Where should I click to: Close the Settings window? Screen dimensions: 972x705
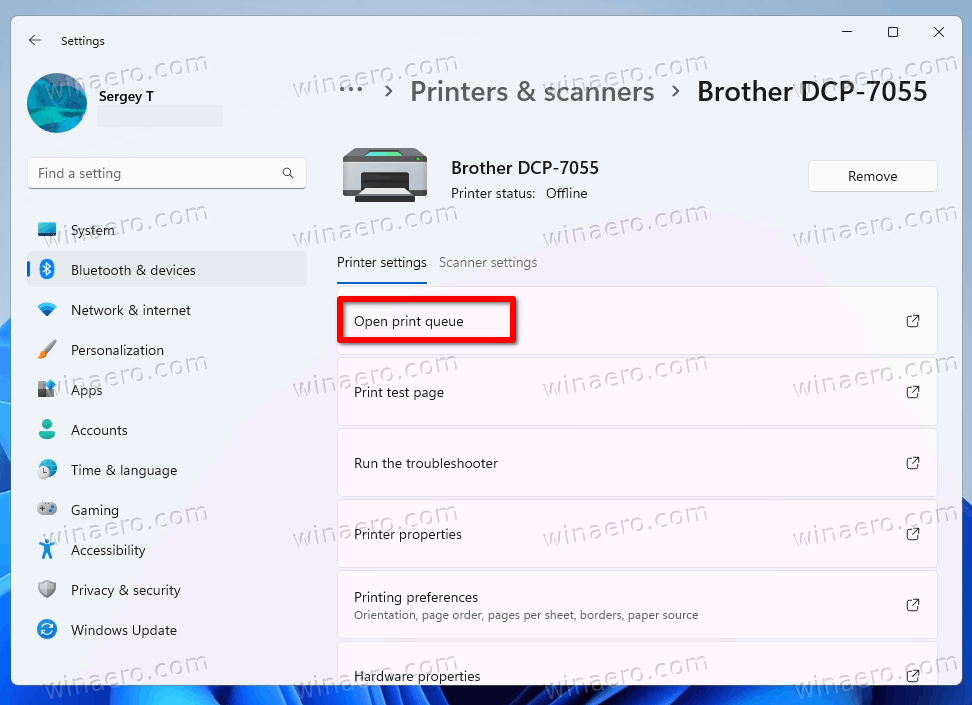(x=939, y=32)
